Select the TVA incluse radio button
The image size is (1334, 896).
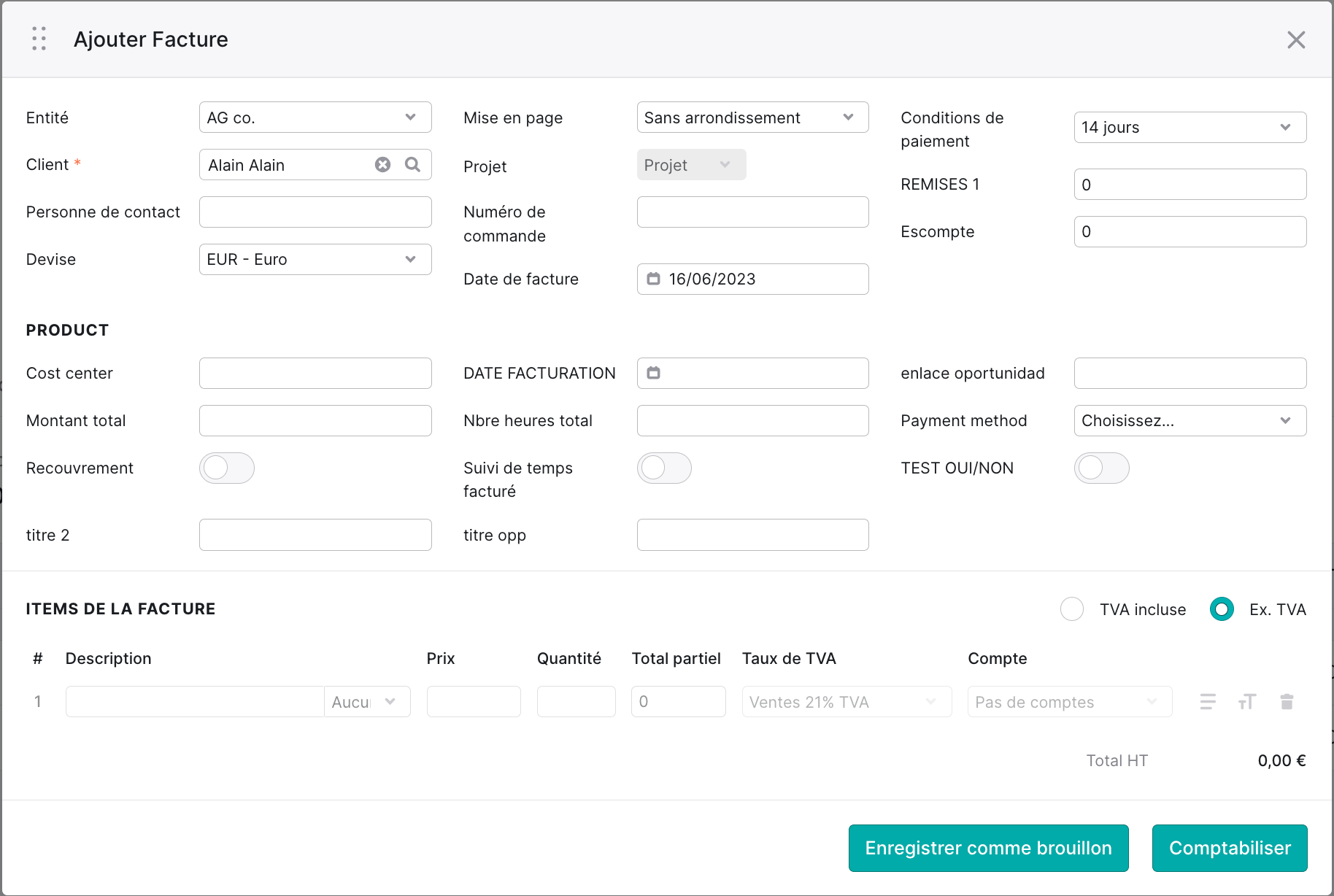[1072, 609]
